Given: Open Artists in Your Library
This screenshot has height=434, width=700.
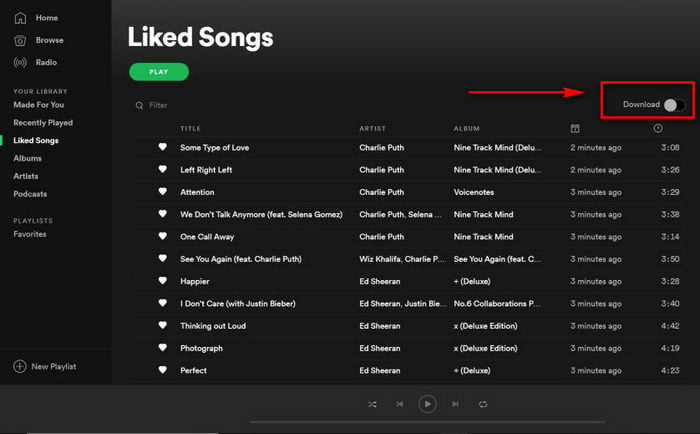Looking at the screenshot, I should (x=26, y=176).
